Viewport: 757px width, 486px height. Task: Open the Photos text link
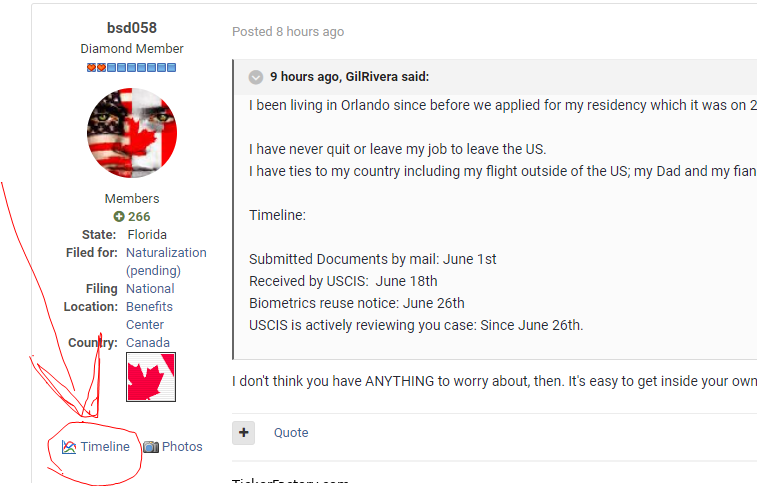tap(182, 447)
